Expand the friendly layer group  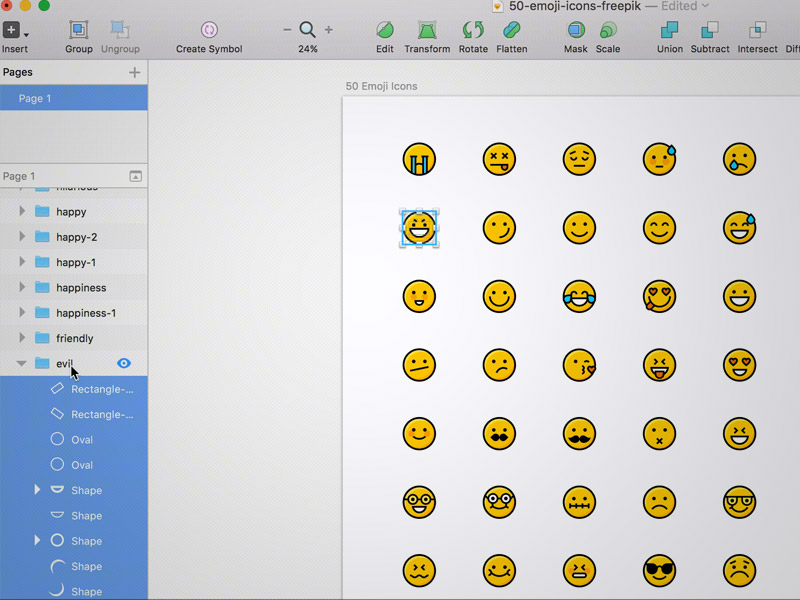tap(22, 338)
